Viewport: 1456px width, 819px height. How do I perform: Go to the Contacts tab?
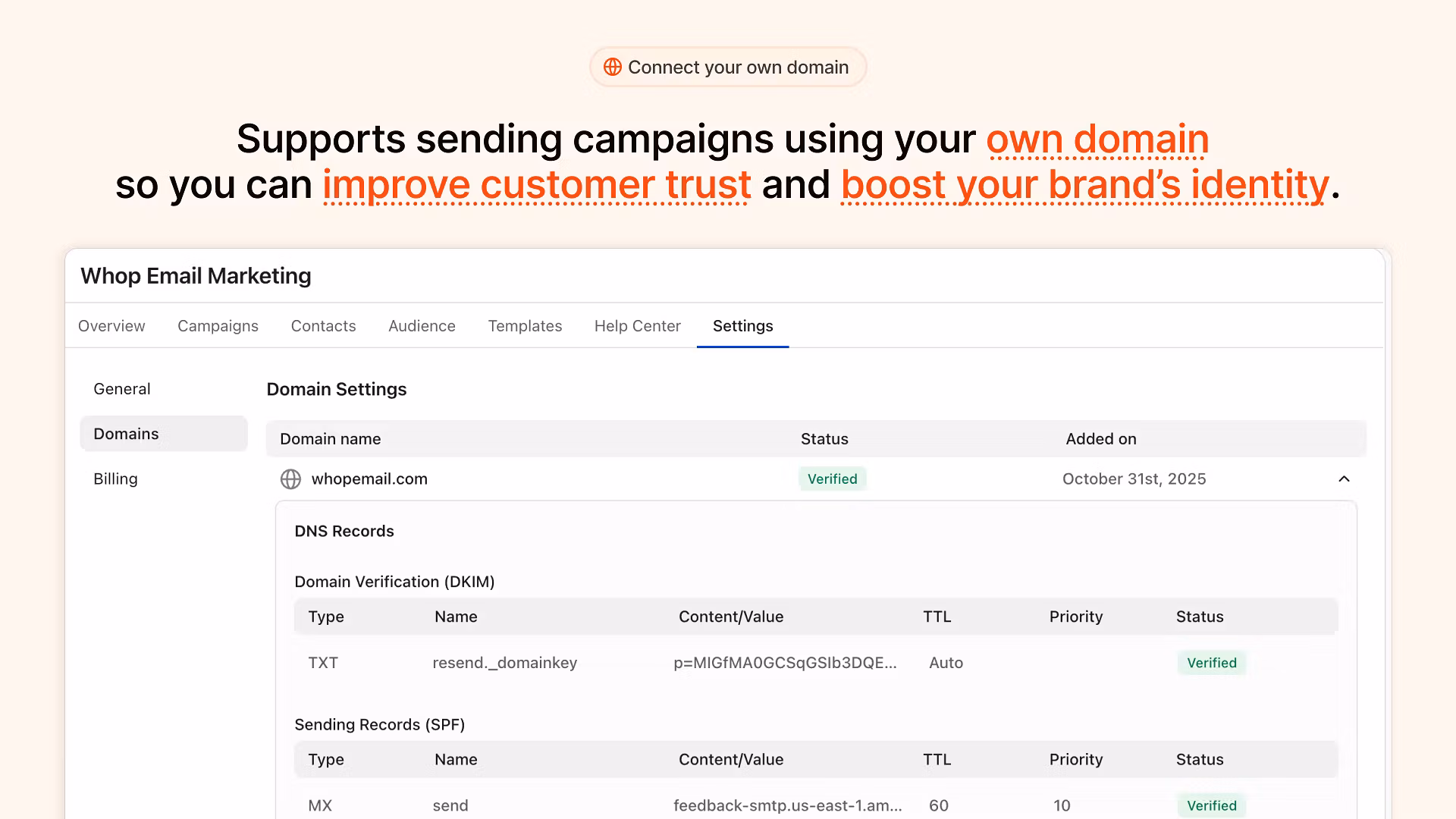(323, 326)
